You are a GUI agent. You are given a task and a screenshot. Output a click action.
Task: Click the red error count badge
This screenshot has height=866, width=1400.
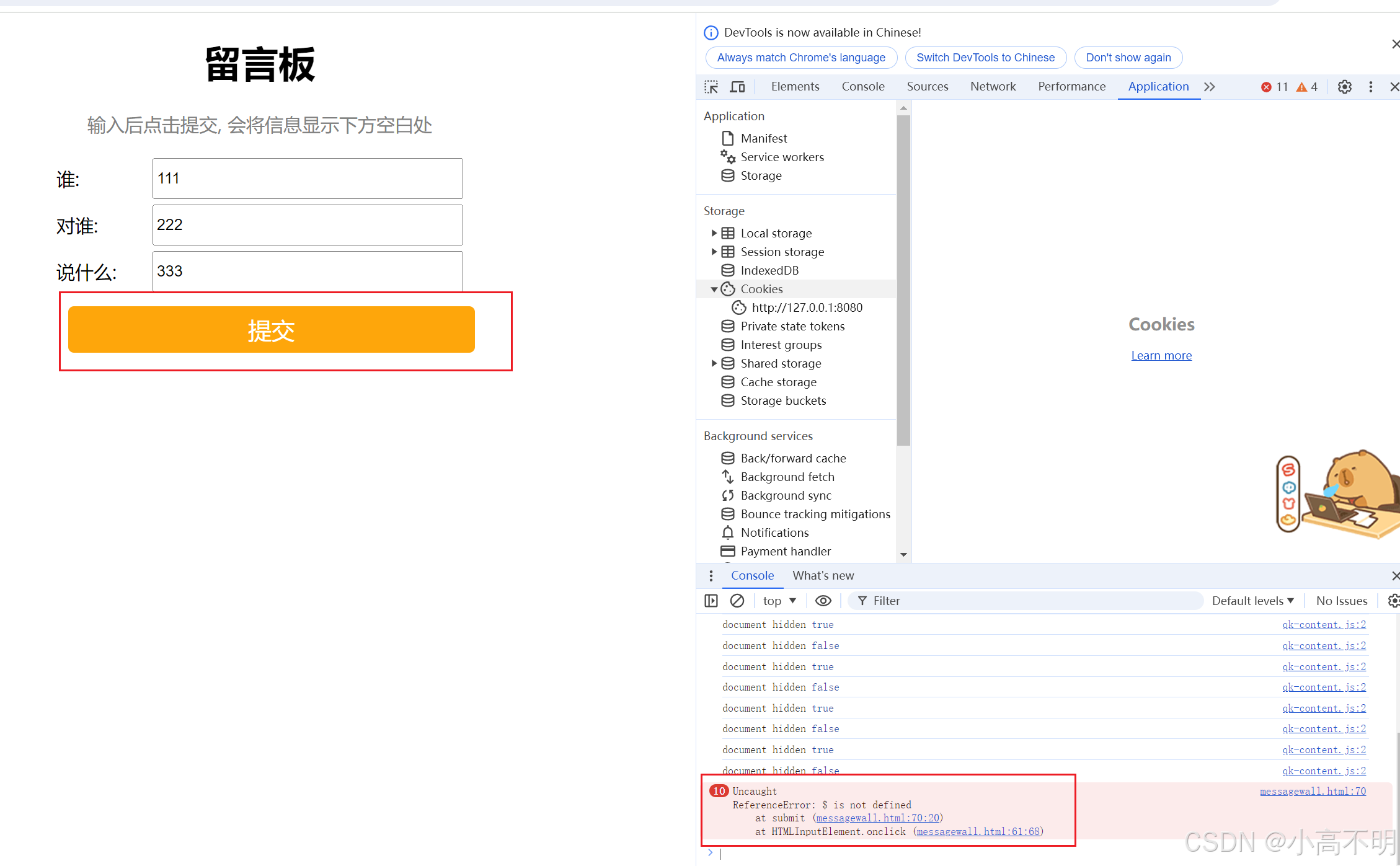(1275, 87)
